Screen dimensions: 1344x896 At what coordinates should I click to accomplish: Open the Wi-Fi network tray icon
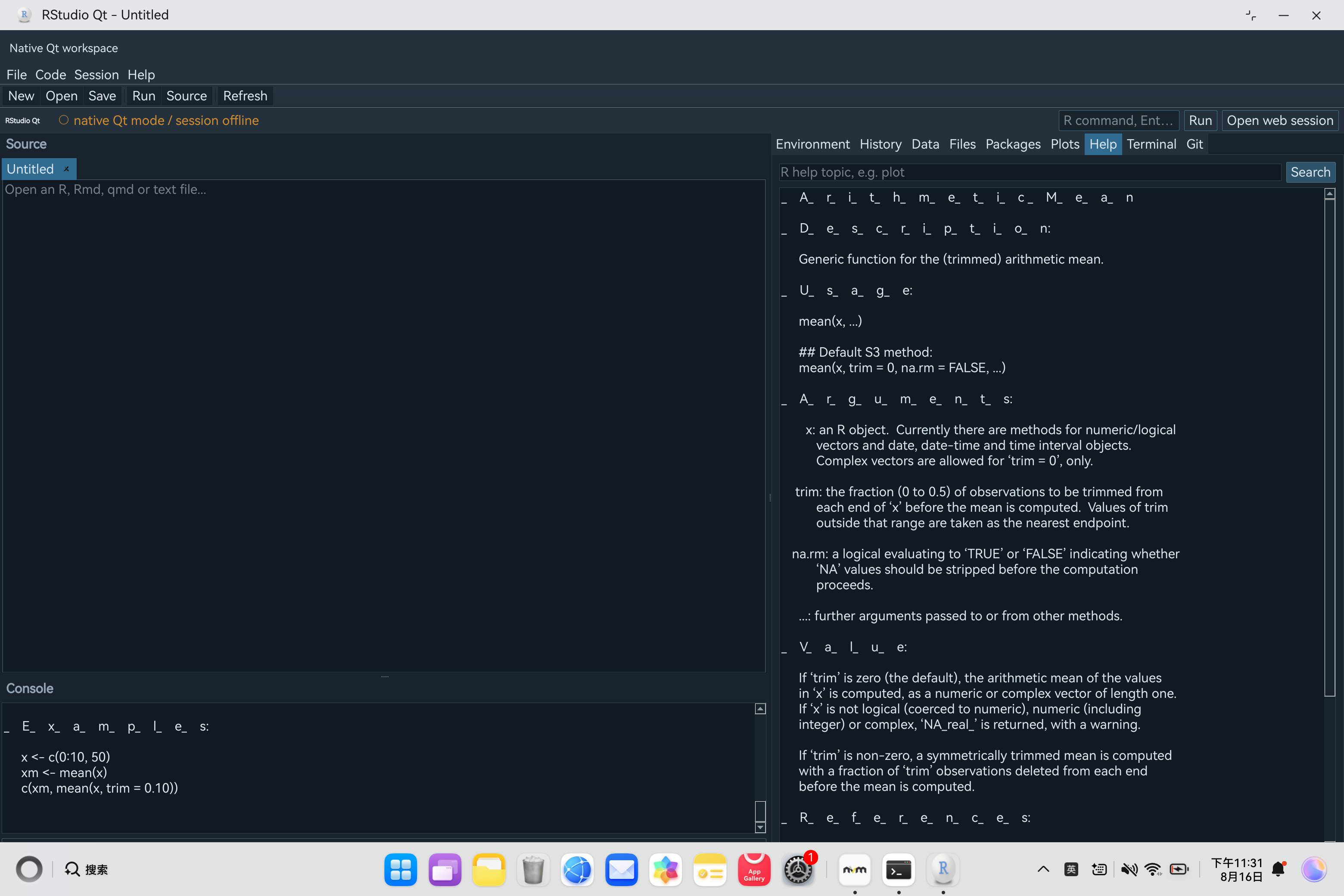(x=1153, y=869)
